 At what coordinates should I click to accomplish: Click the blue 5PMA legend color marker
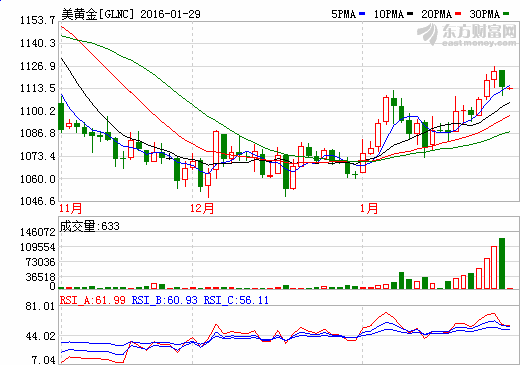[x=362, y=14]
